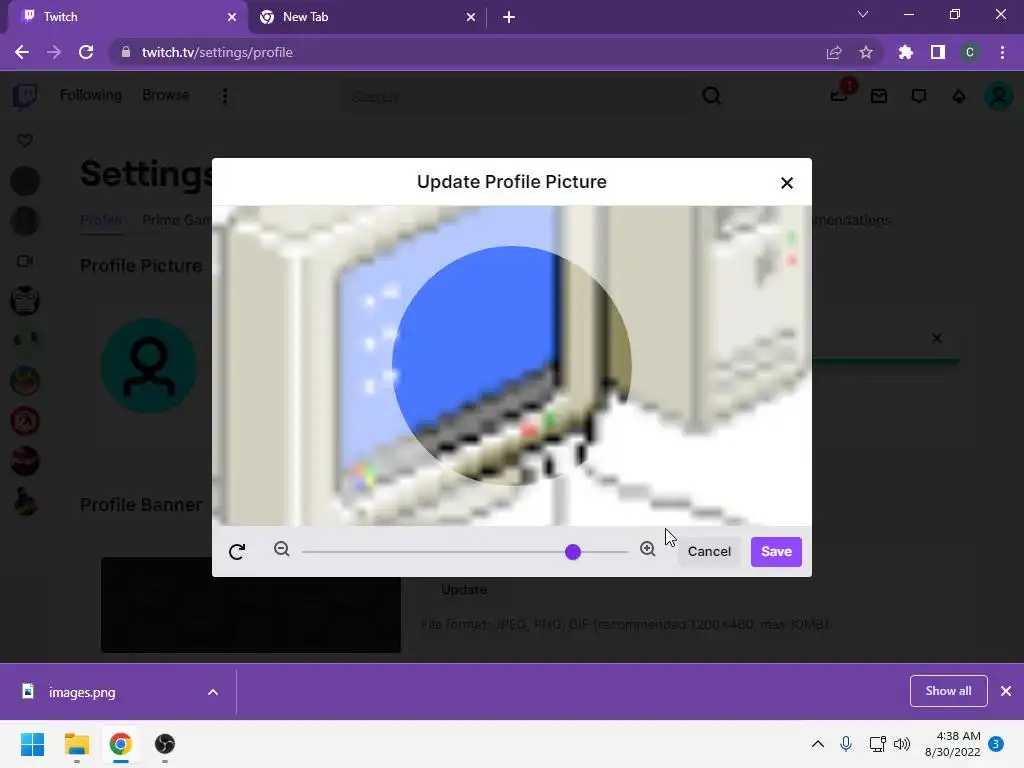Open OBS Studio from the taskbar

(x=165, y=744)
